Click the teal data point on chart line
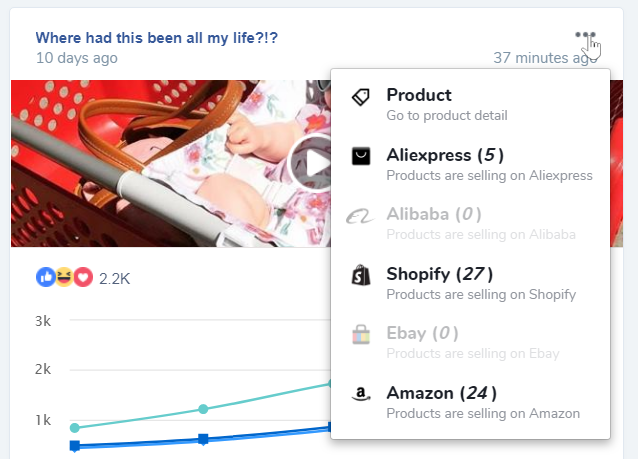 (203, 409)
